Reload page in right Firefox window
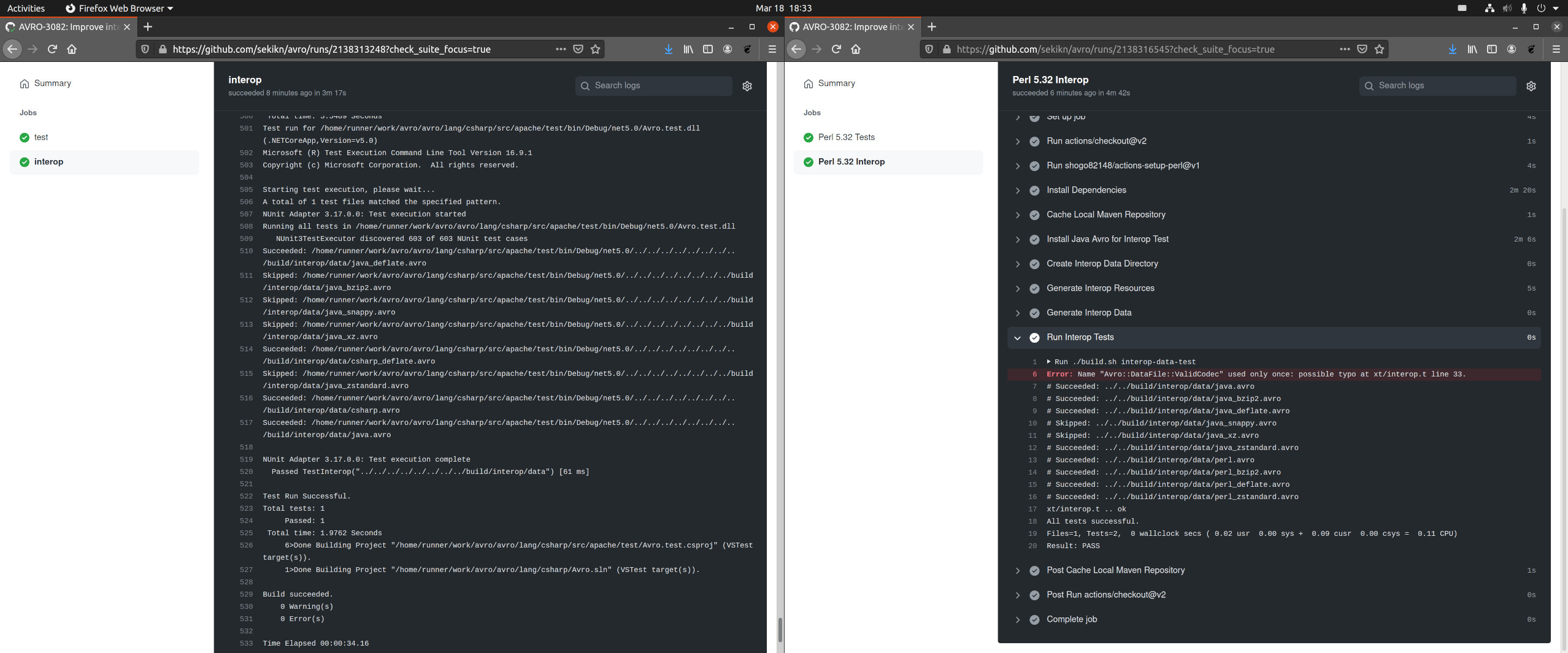This screenshot has height=653, width=1568. pyautogui.click(x=836, y=49)
